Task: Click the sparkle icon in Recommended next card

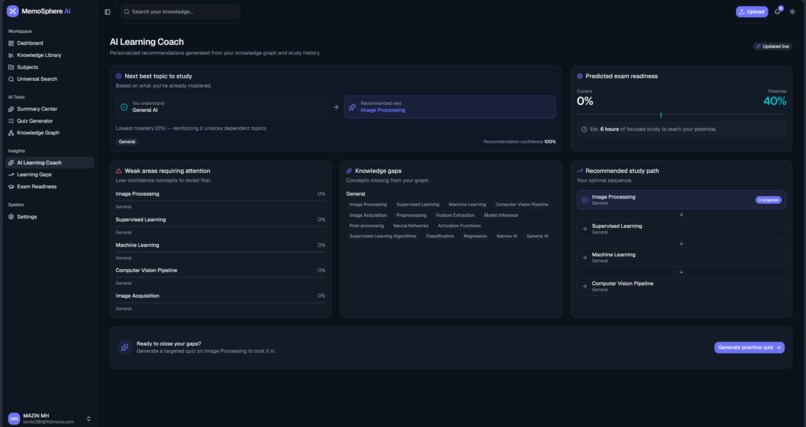Action: click(x=352, y=107)
